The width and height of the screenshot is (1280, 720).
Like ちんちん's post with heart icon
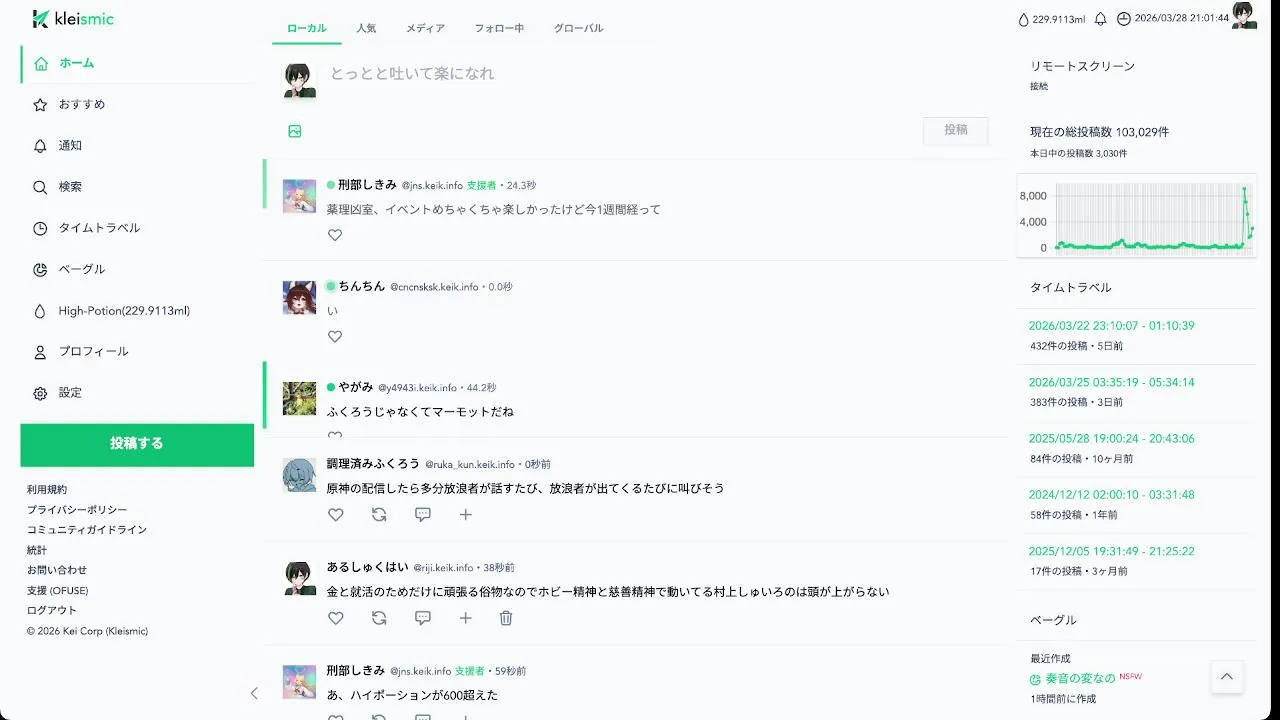[335, 337]
